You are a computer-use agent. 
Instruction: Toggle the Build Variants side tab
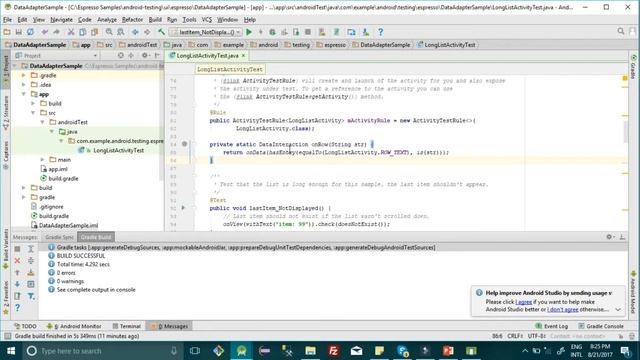[x=6, y=248]
